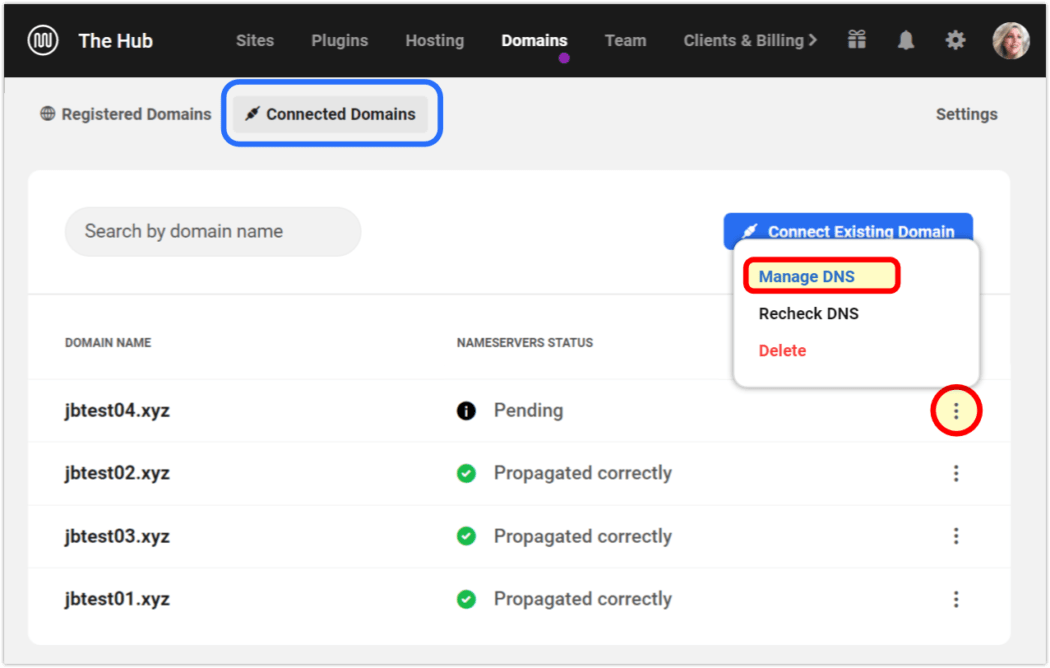Open the gift promotions icon

point(856,40)
